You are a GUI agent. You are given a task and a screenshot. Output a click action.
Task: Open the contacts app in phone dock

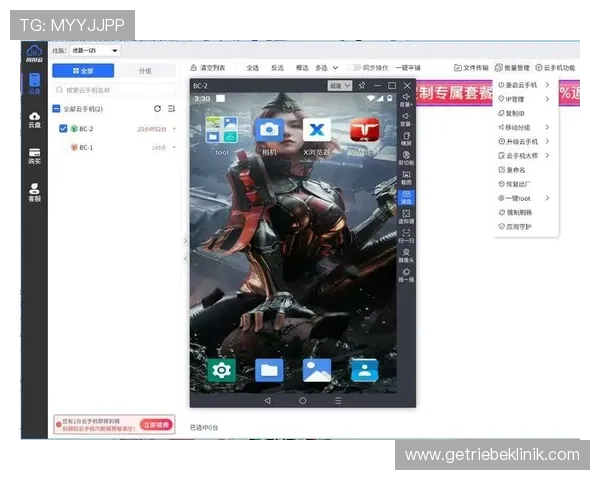click(x=364, y=370)
